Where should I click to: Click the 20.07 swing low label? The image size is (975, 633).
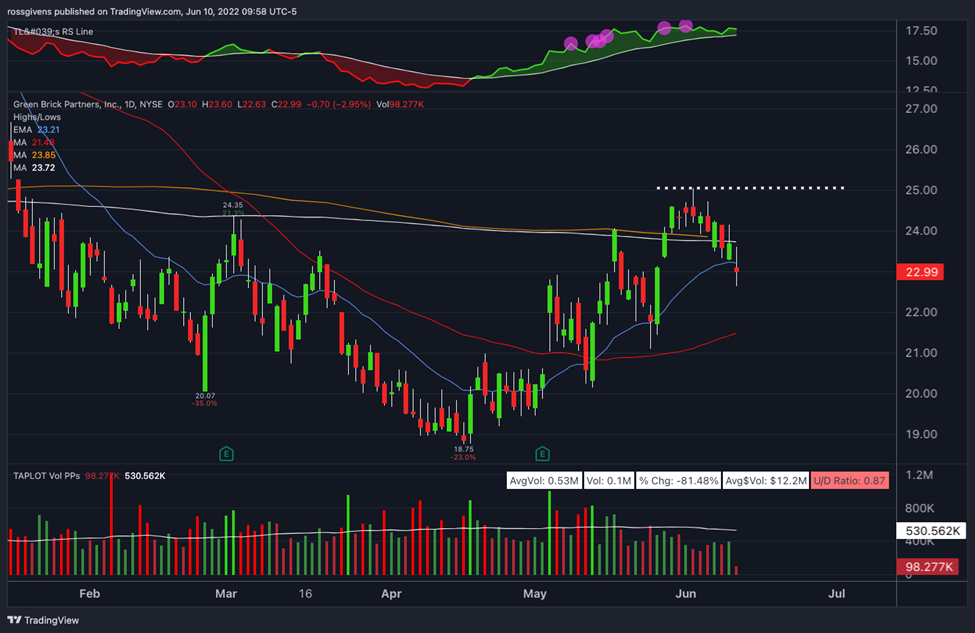click(205, 395)
